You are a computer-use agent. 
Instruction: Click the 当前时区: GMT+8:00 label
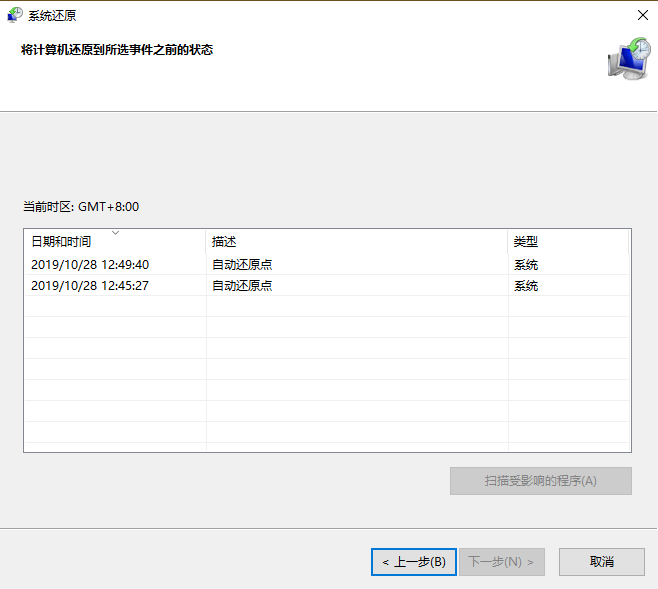81,207
